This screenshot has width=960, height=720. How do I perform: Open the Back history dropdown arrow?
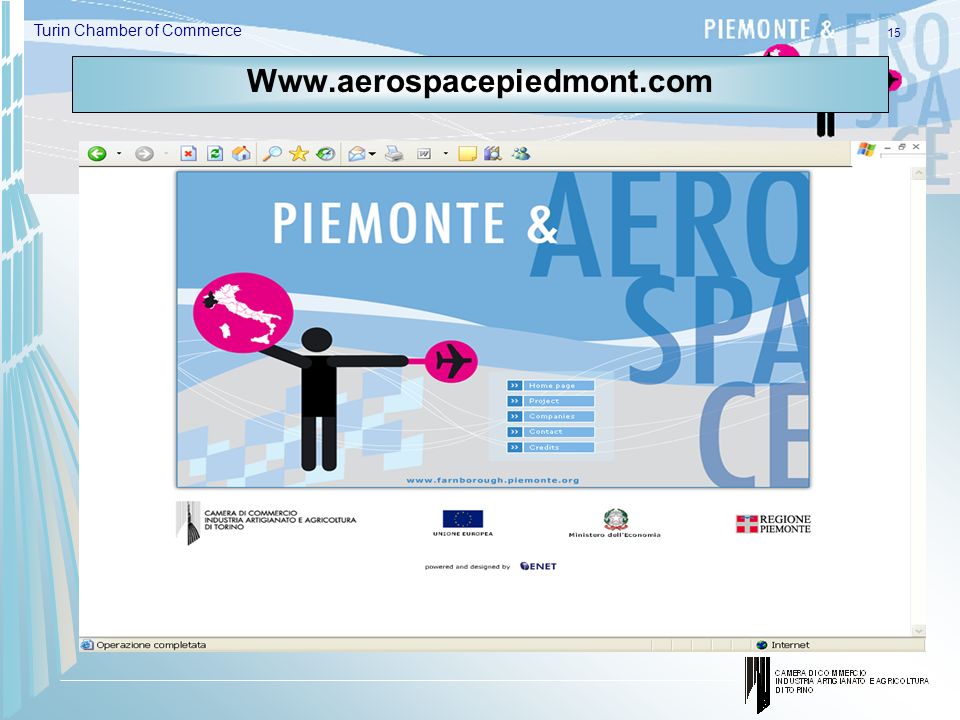pos(119,153)
